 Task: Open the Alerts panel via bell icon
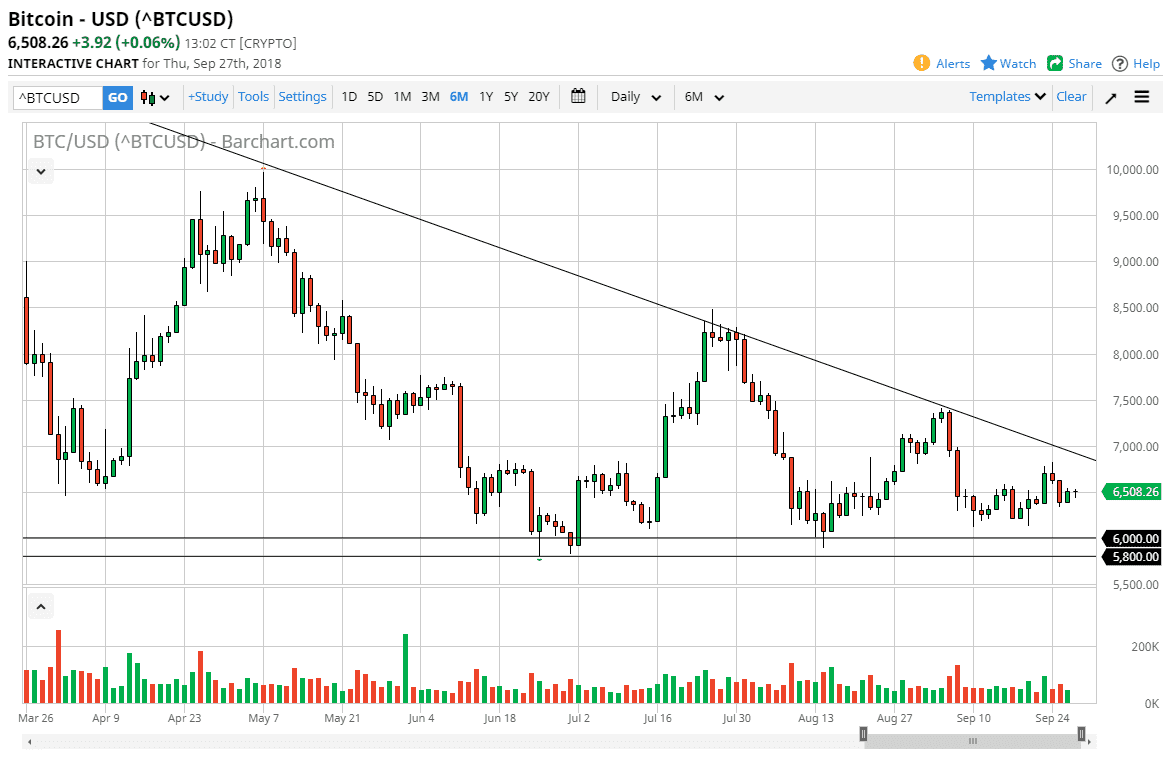pyautogui.click(x=941, y=63)
